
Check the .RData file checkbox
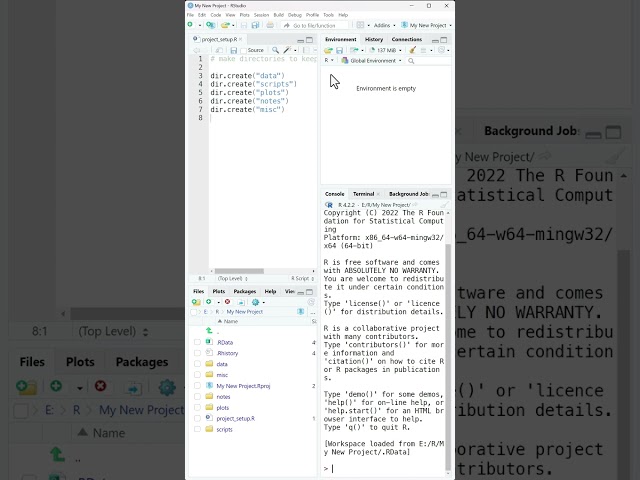[197, 342]
